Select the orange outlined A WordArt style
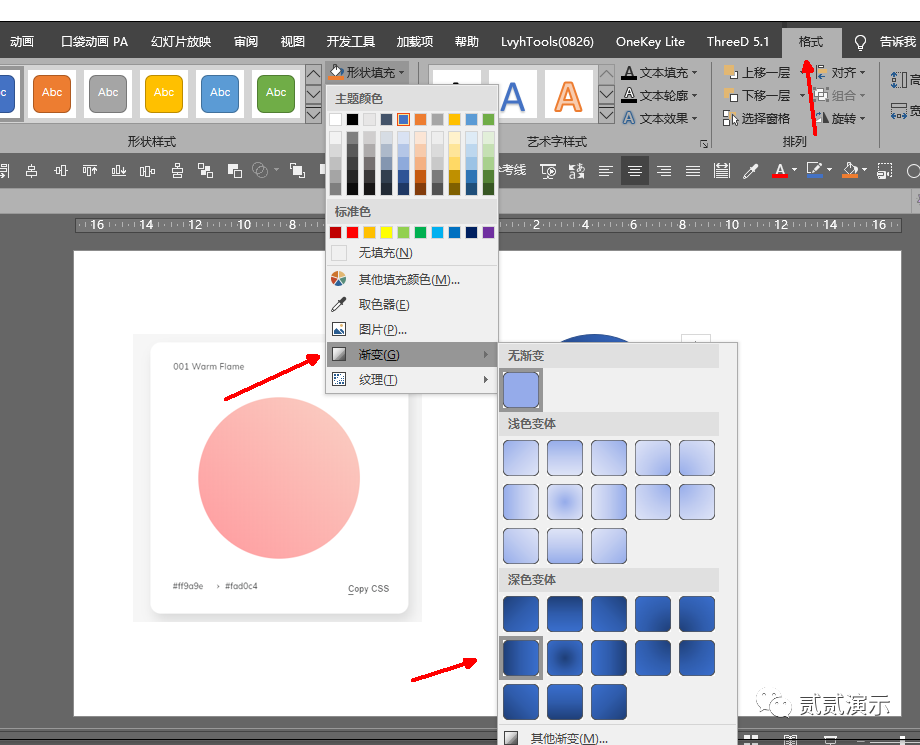920x745 pixels. 568,95
